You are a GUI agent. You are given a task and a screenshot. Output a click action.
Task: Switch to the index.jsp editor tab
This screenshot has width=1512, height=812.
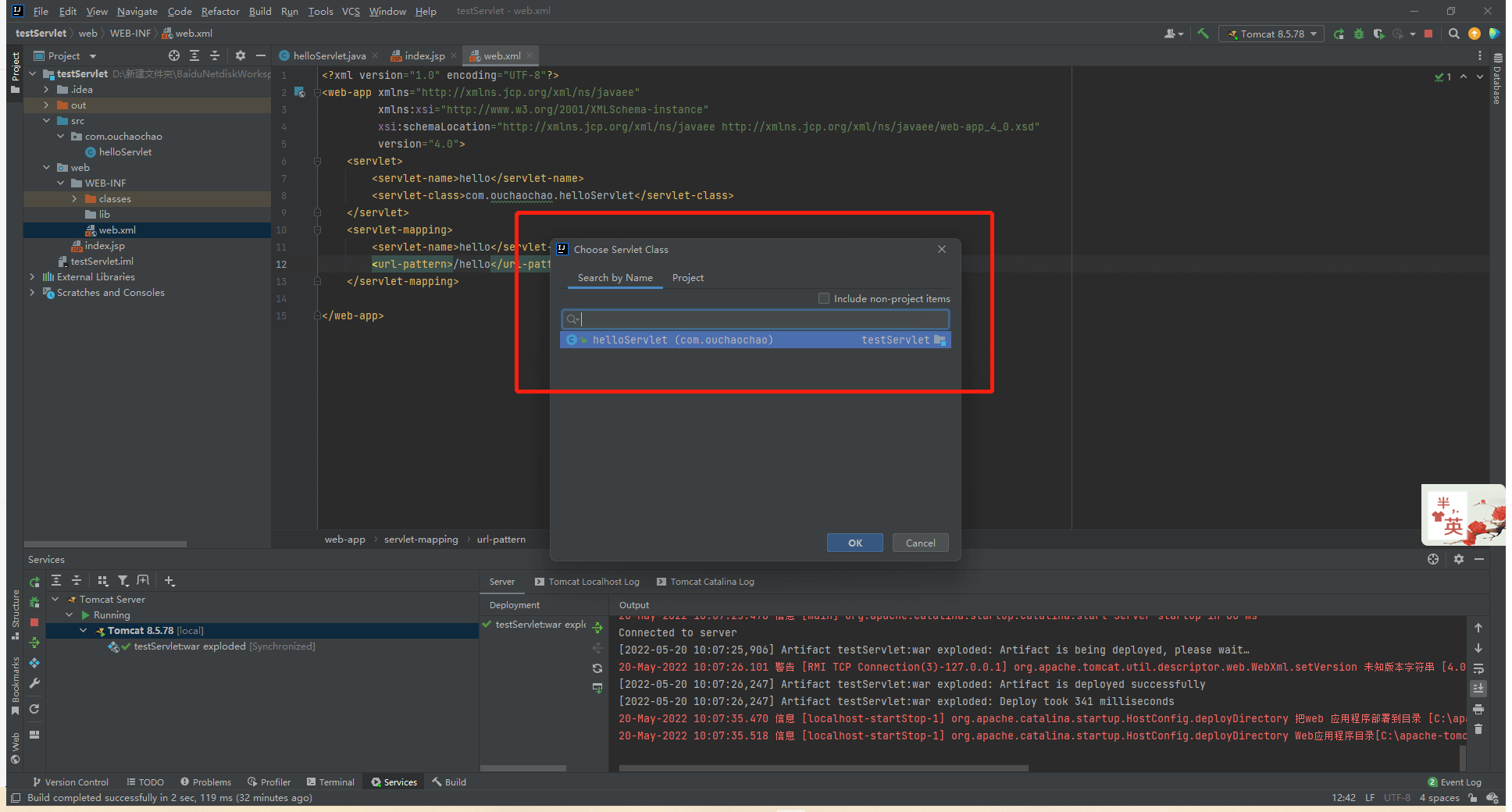coord(424,55)
